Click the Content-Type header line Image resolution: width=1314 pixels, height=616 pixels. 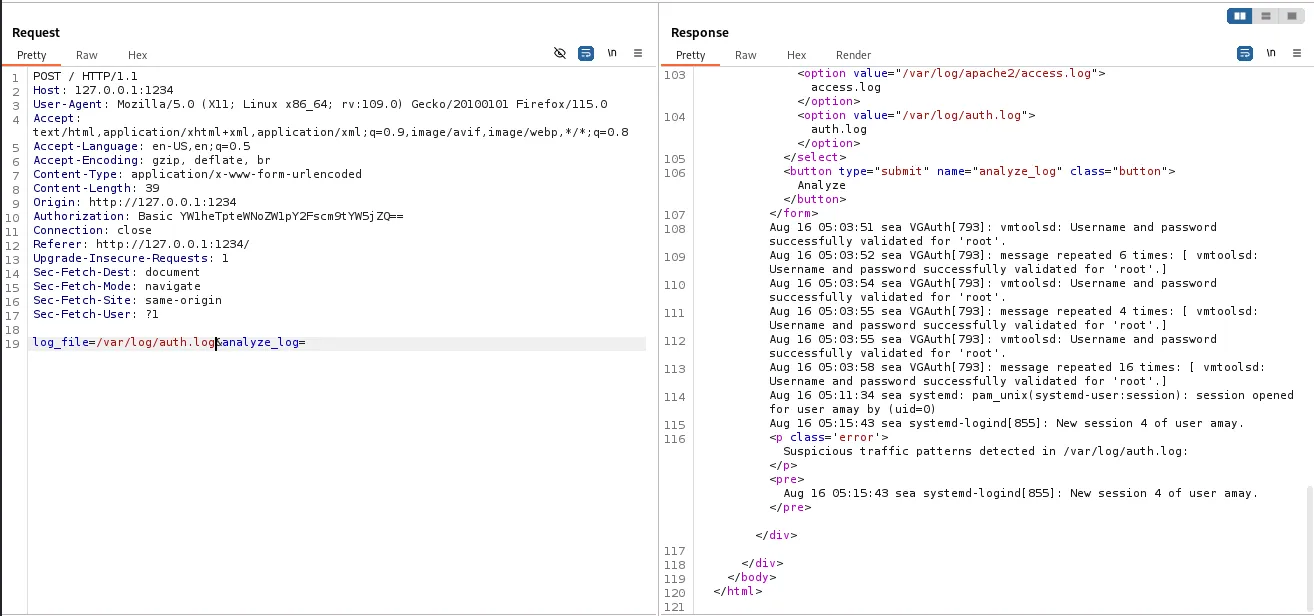click(x=197, y=174)
